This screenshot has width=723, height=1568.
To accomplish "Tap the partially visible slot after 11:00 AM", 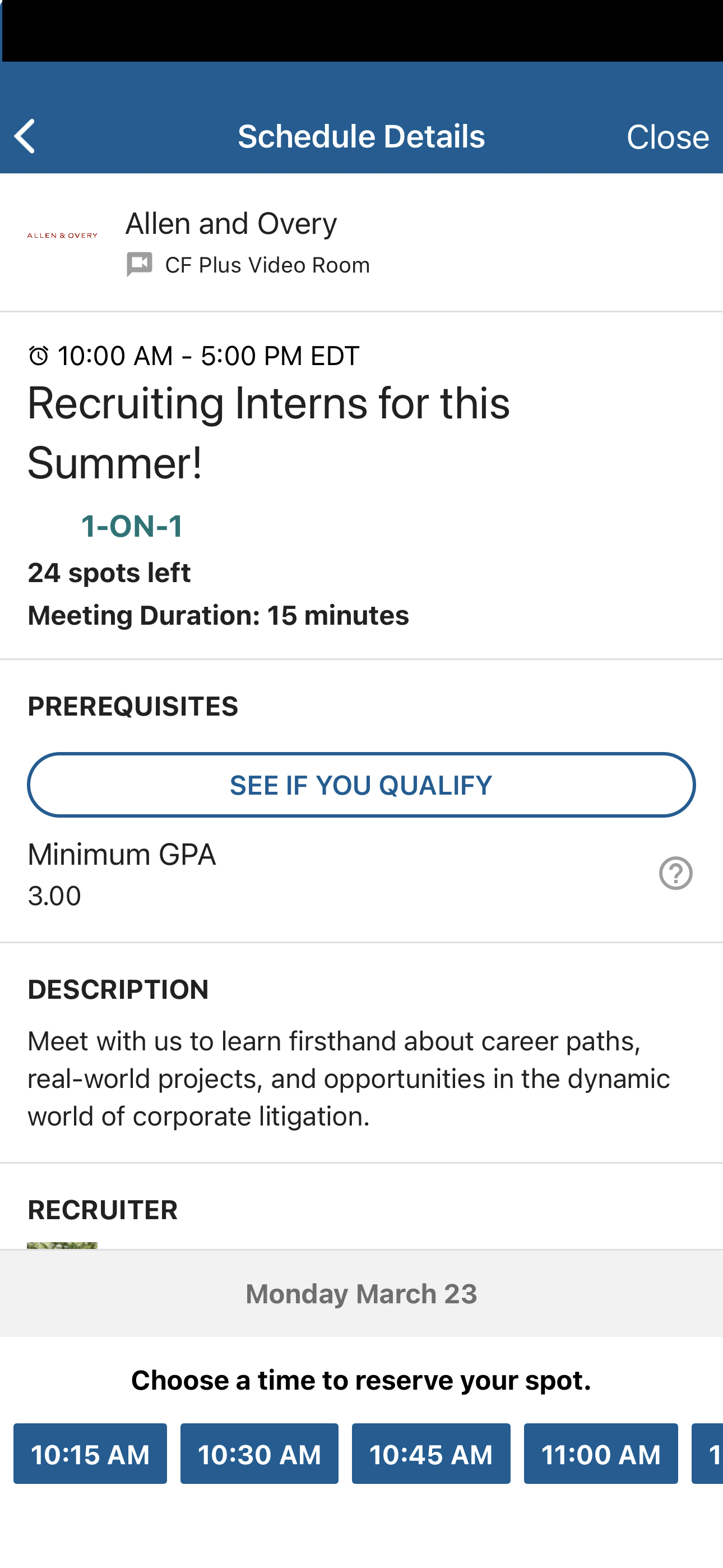I will (x=709, y=1454).
